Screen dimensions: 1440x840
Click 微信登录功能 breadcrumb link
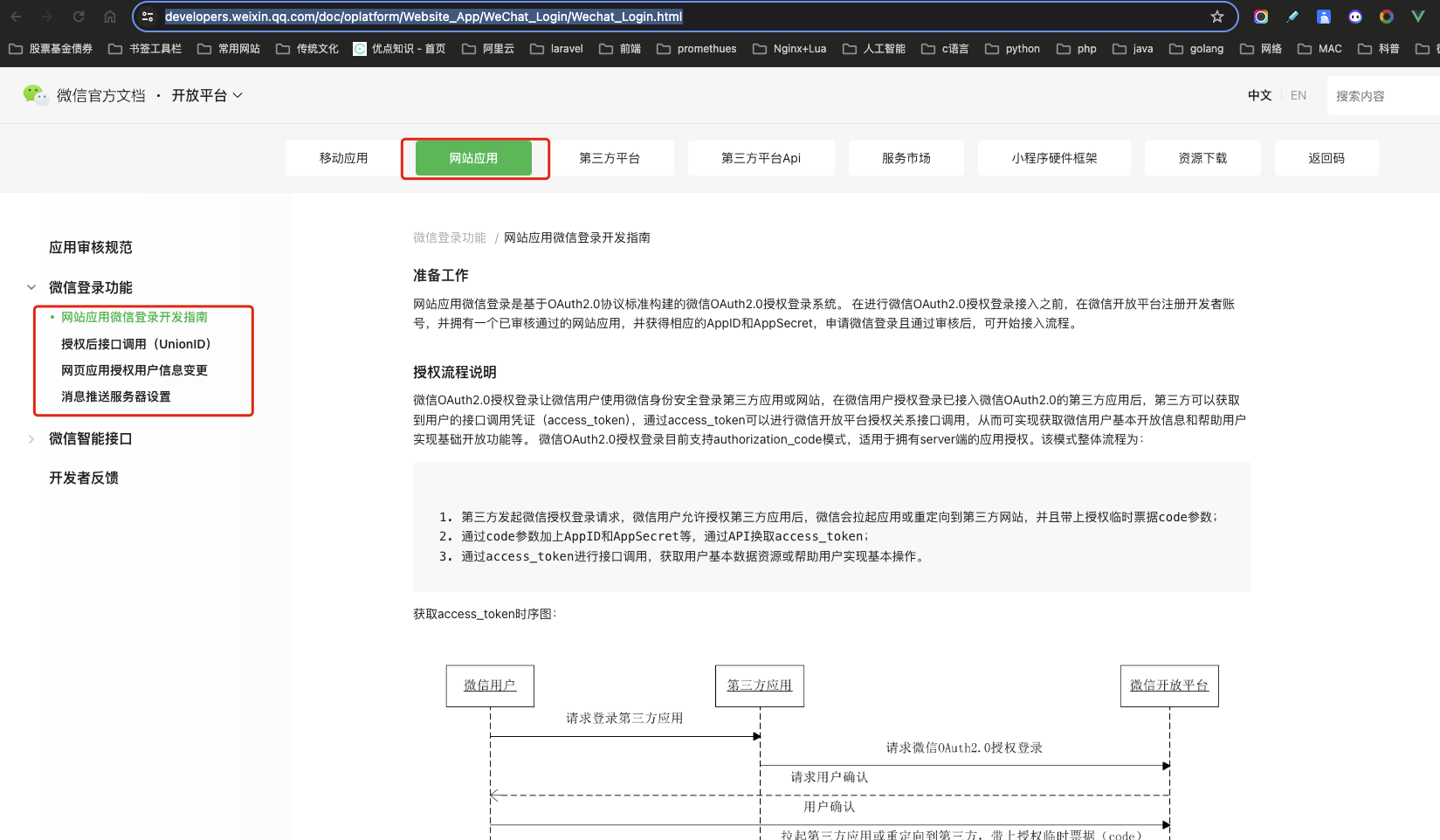pos(450,238)
